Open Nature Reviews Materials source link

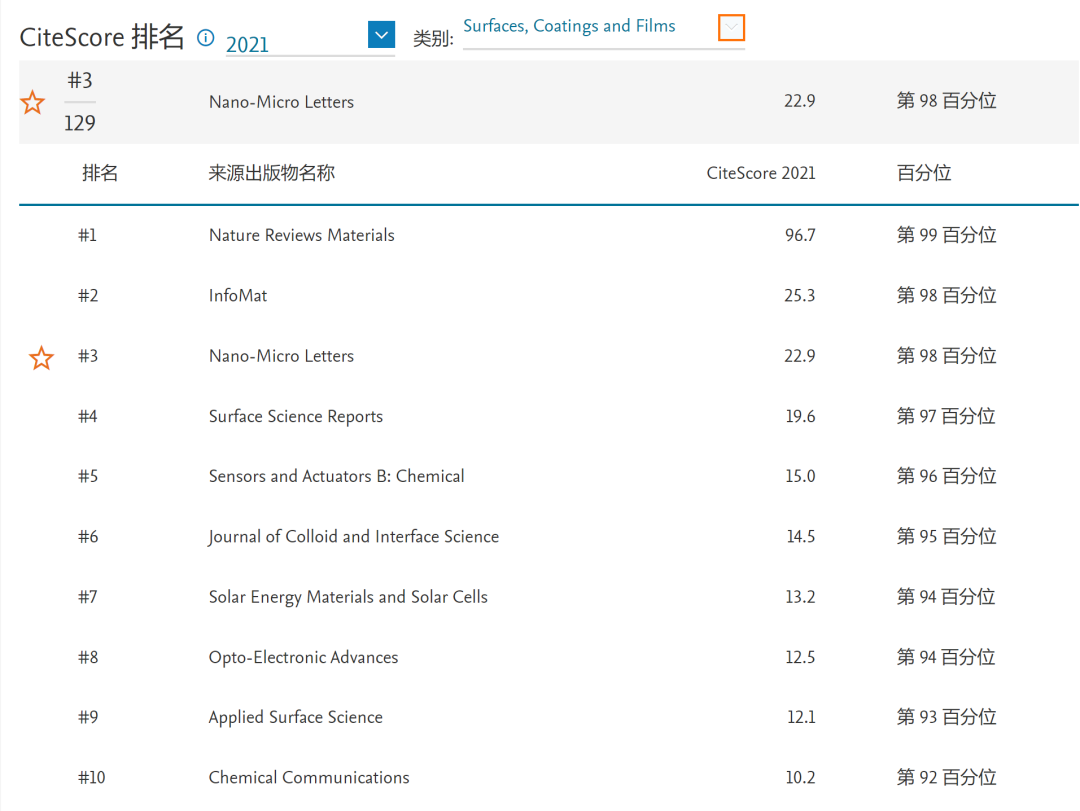(302, 235)
